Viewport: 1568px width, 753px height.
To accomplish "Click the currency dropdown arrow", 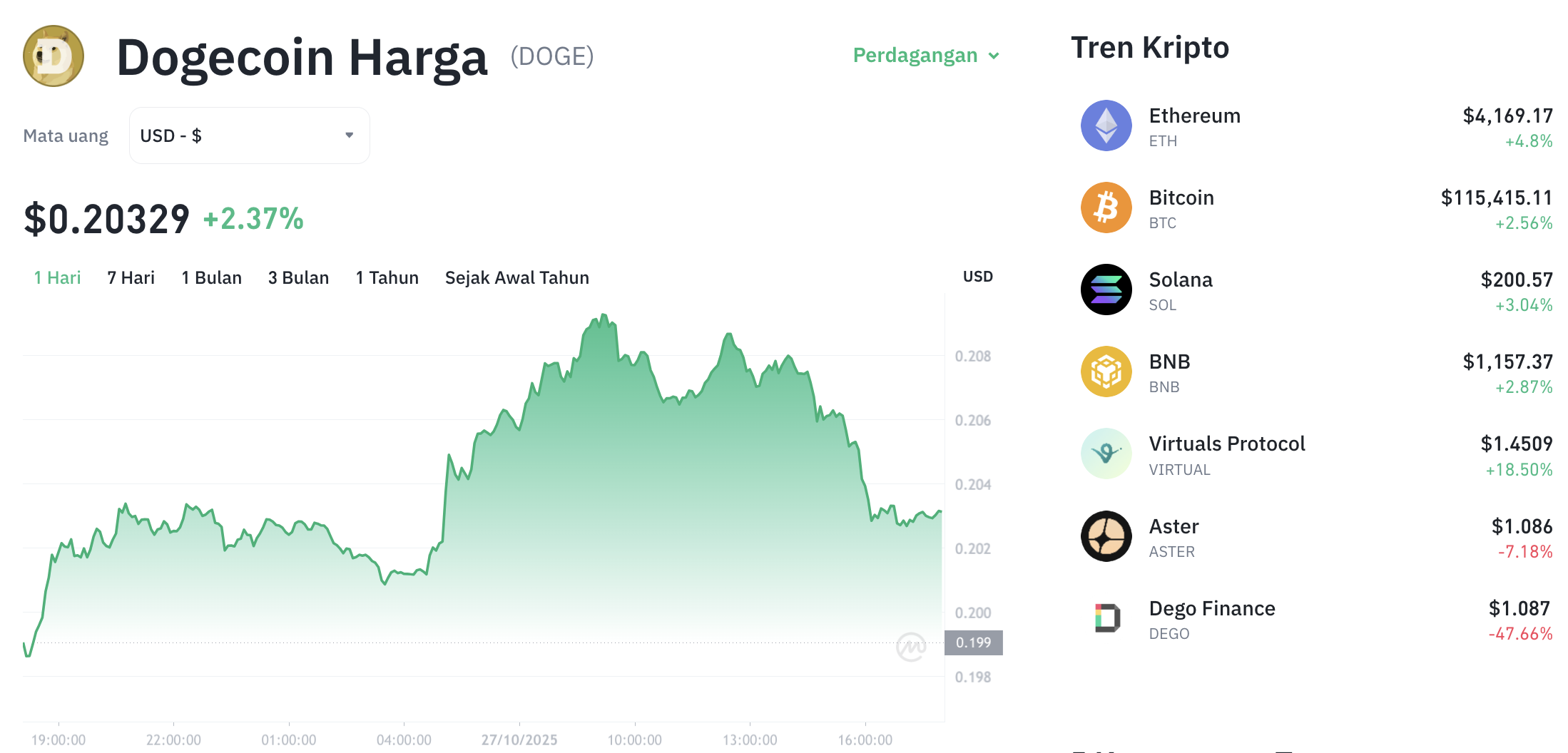I will (350, 135).
